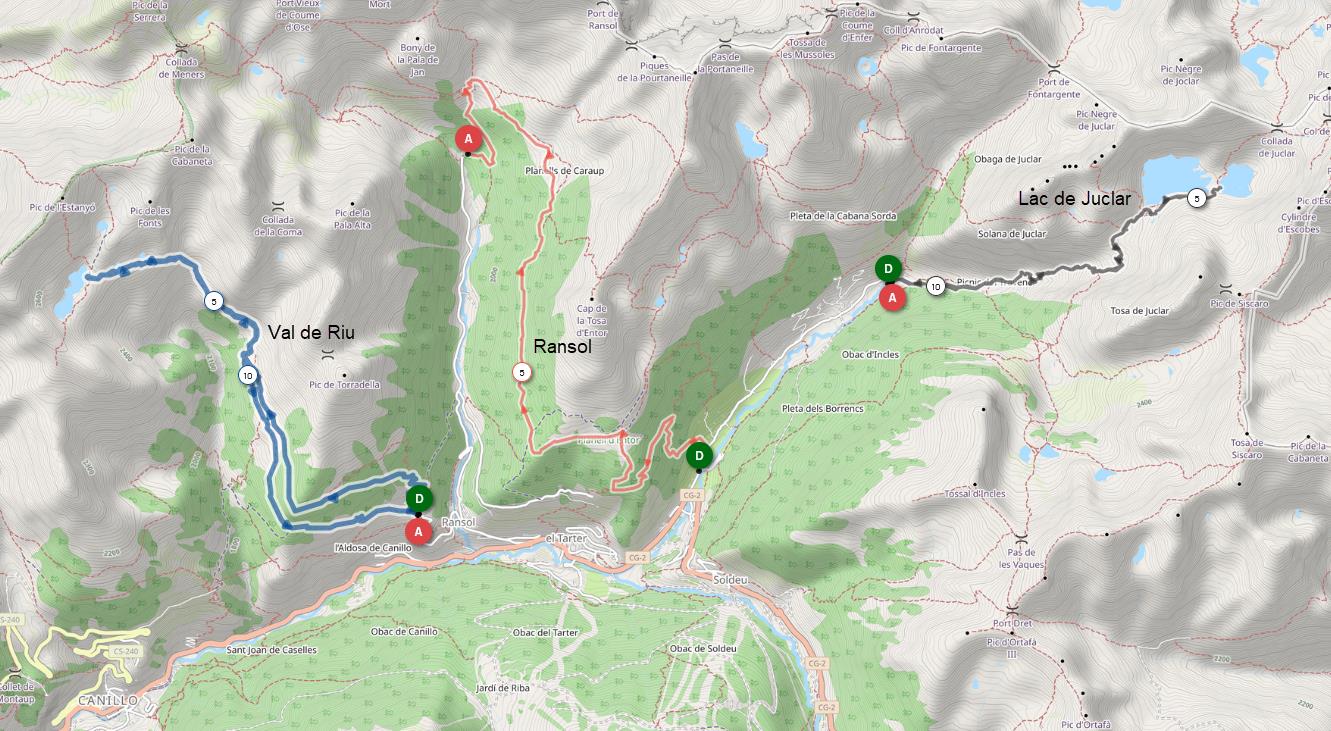
Task: Click kilometer 5 marker on blue Val de Riu route
Action: coord(213,300)
